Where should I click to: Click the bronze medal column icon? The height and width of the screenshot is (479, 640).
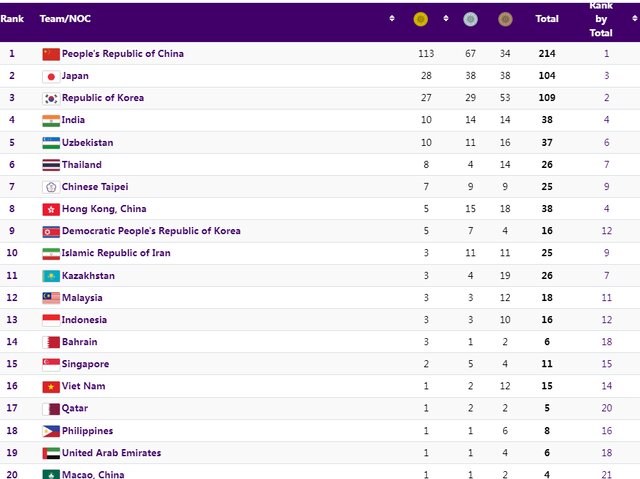[505, 19]
